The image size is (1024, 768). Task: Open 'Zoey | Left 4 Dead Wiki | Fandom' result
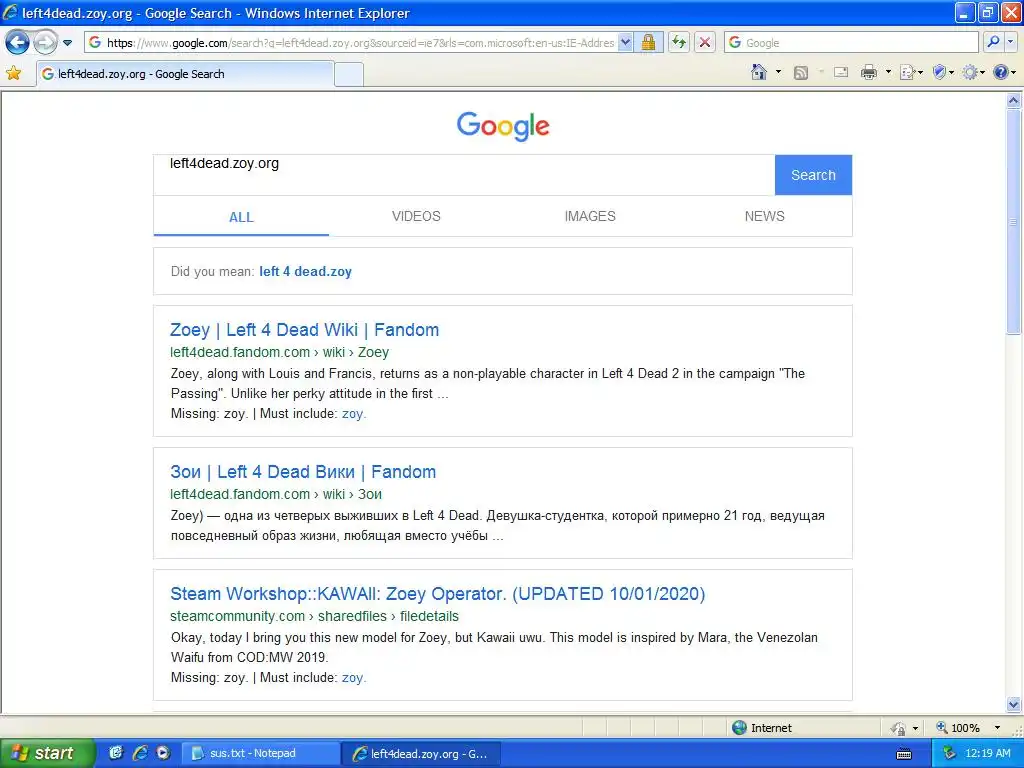[x=304, y=330]
